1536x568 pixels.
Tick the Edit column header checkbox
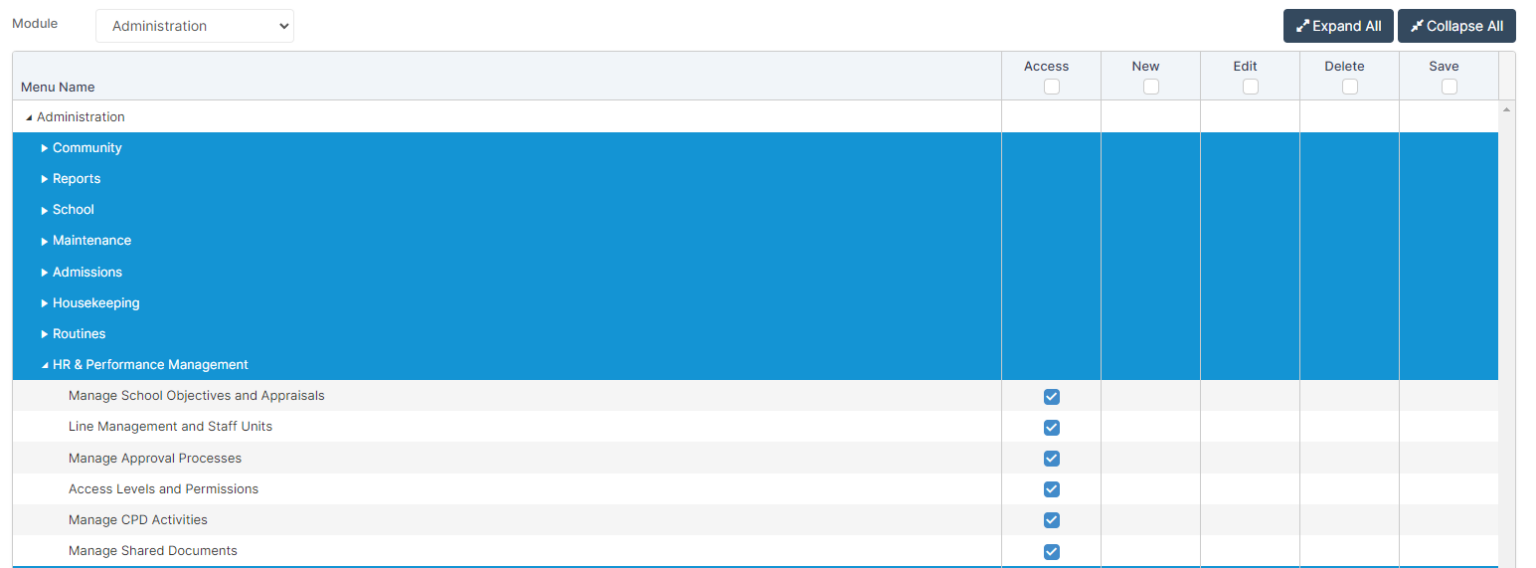(1250, 87)
